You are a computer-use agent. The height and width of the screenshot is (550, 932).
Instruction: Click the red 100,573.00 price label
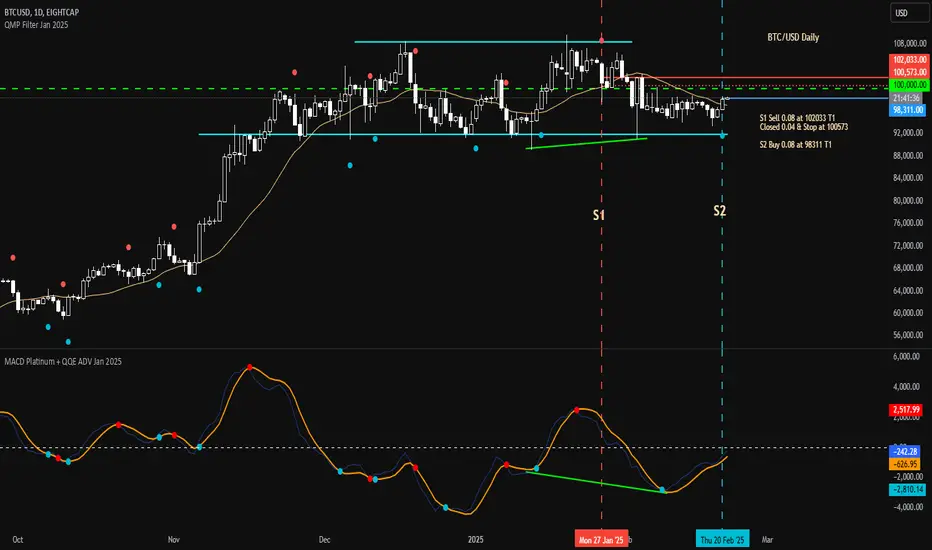pyautogui.click(x=909, y=72)
